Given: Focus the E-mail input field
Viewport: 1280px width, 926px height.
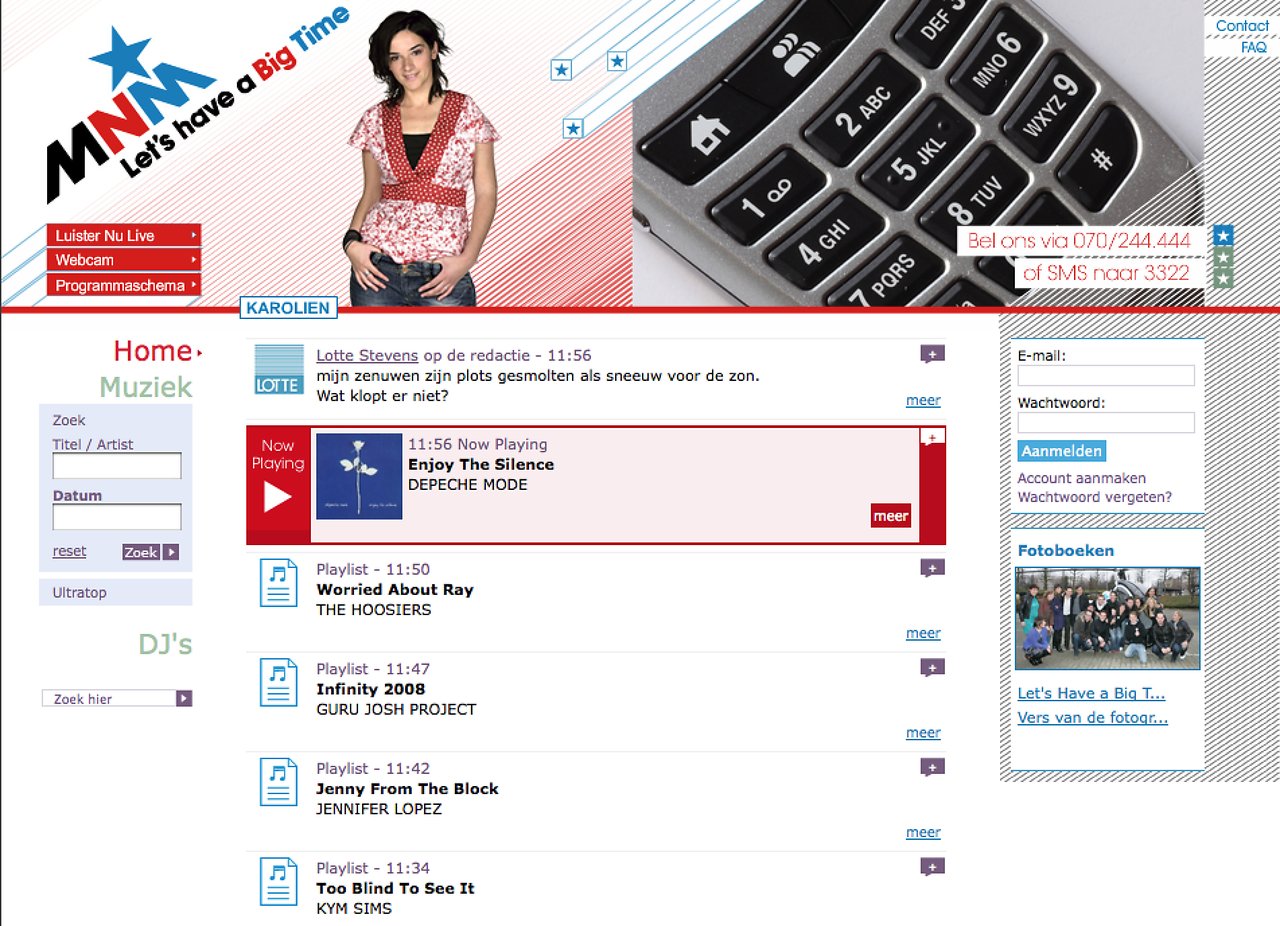Looking at the screenshot, I should [1105, 376].
